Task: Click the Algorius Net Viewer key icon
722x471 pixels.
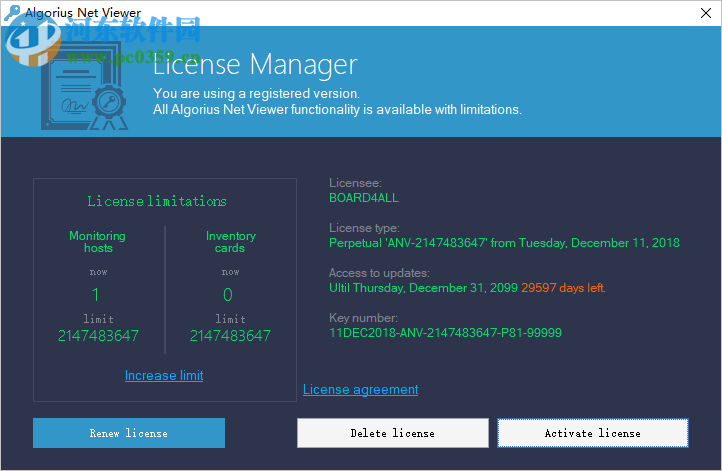Action: pos(12,13)
